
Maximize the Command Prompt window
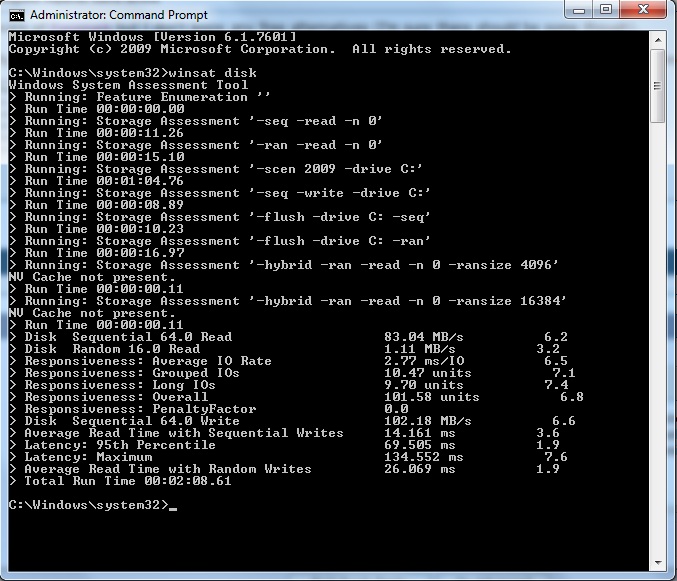606,10
